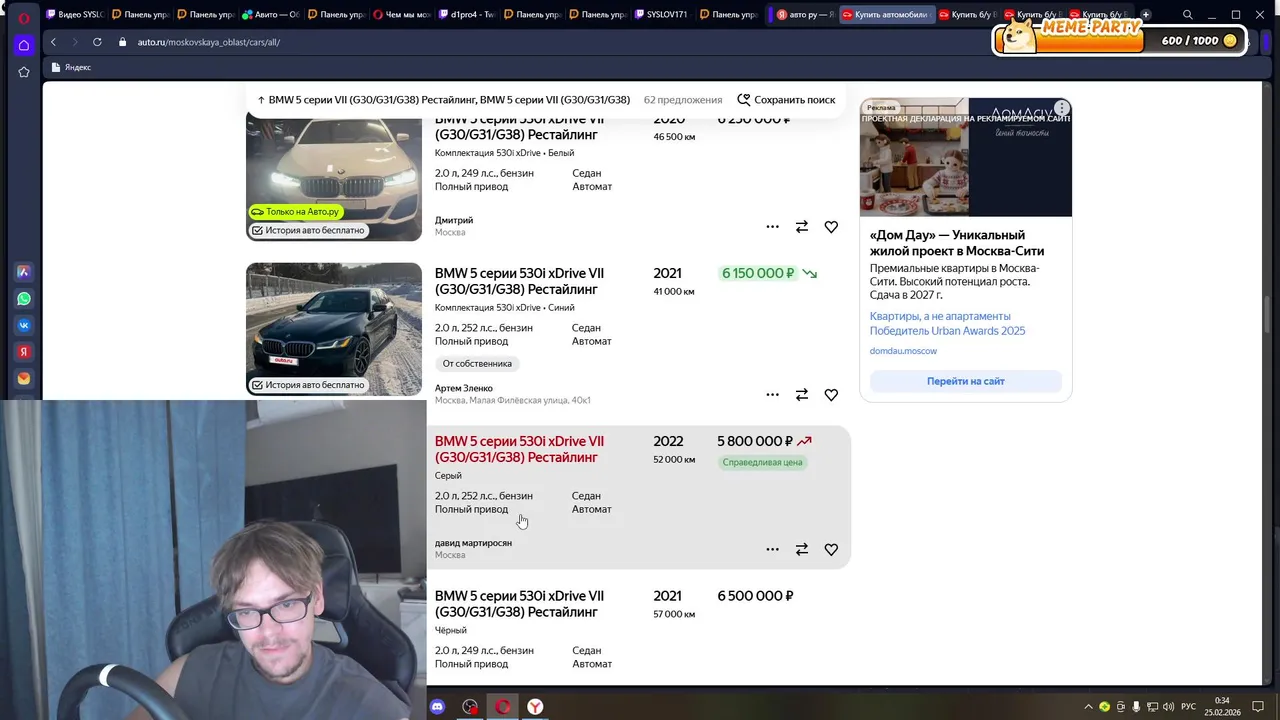Image resolution: width=1280 pixels, height=720 pixels.
Task: Open Discord from the taskbar
Action: [x=437, y=707]
